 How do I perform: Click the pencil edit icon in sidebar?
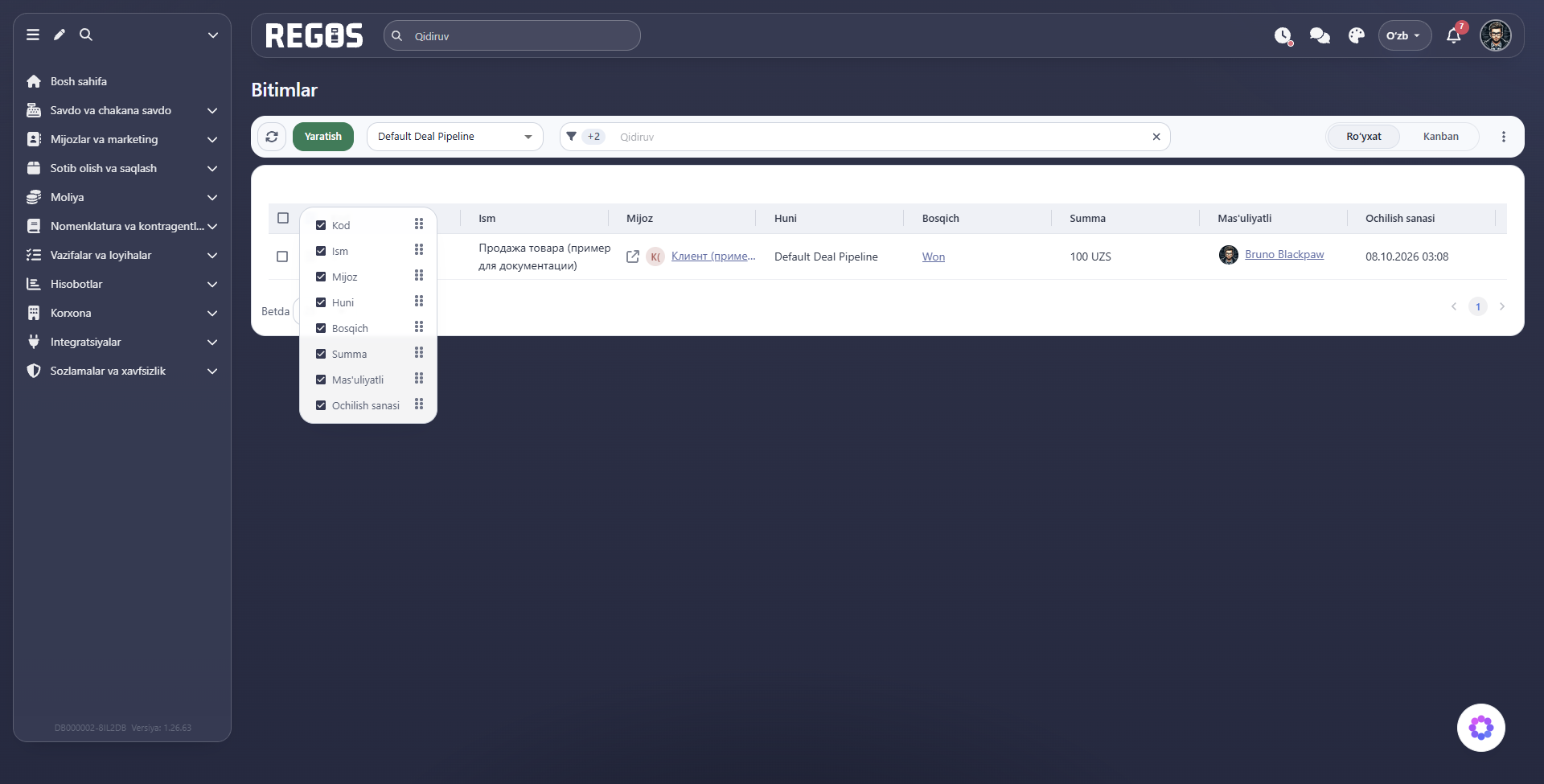(60, 35)
